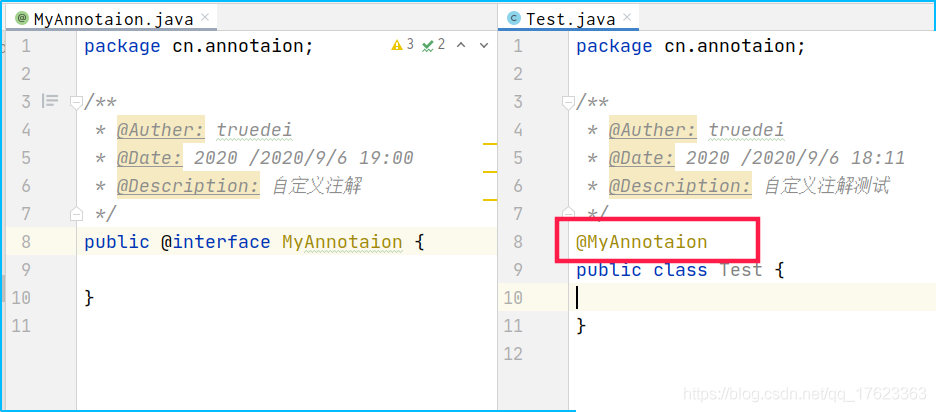Screen dimensions: 936x412
Task: Switch to the Test.java tab
Action: coord(570,19)
